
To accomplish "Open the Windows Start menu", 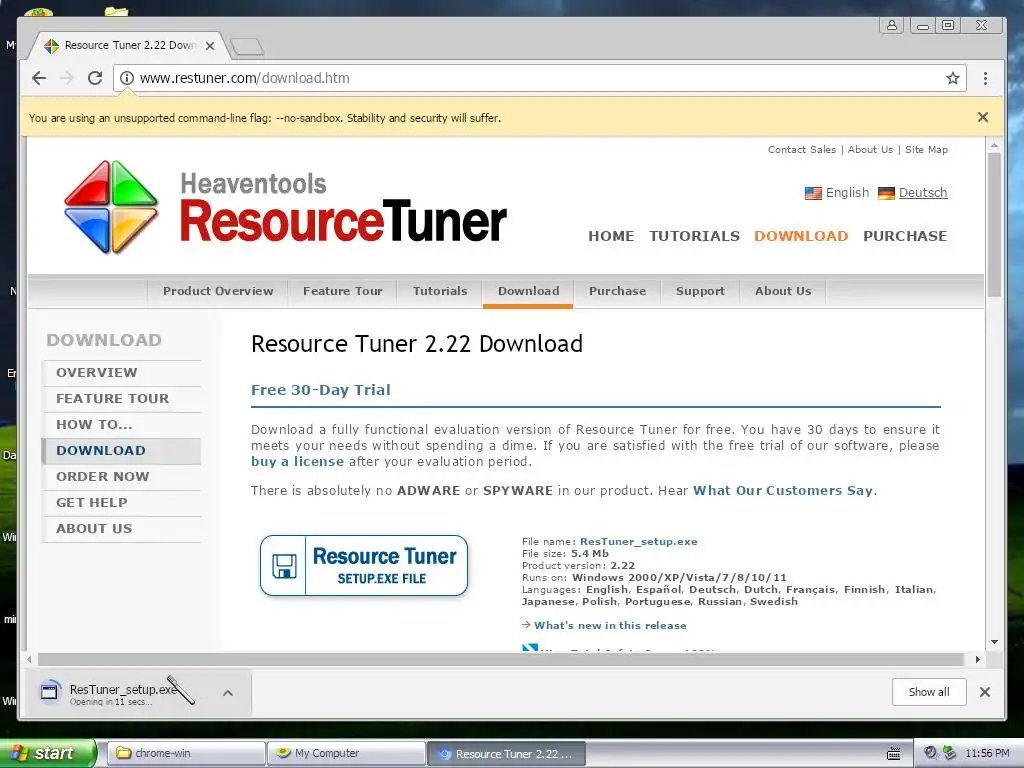I will point(48,754).
